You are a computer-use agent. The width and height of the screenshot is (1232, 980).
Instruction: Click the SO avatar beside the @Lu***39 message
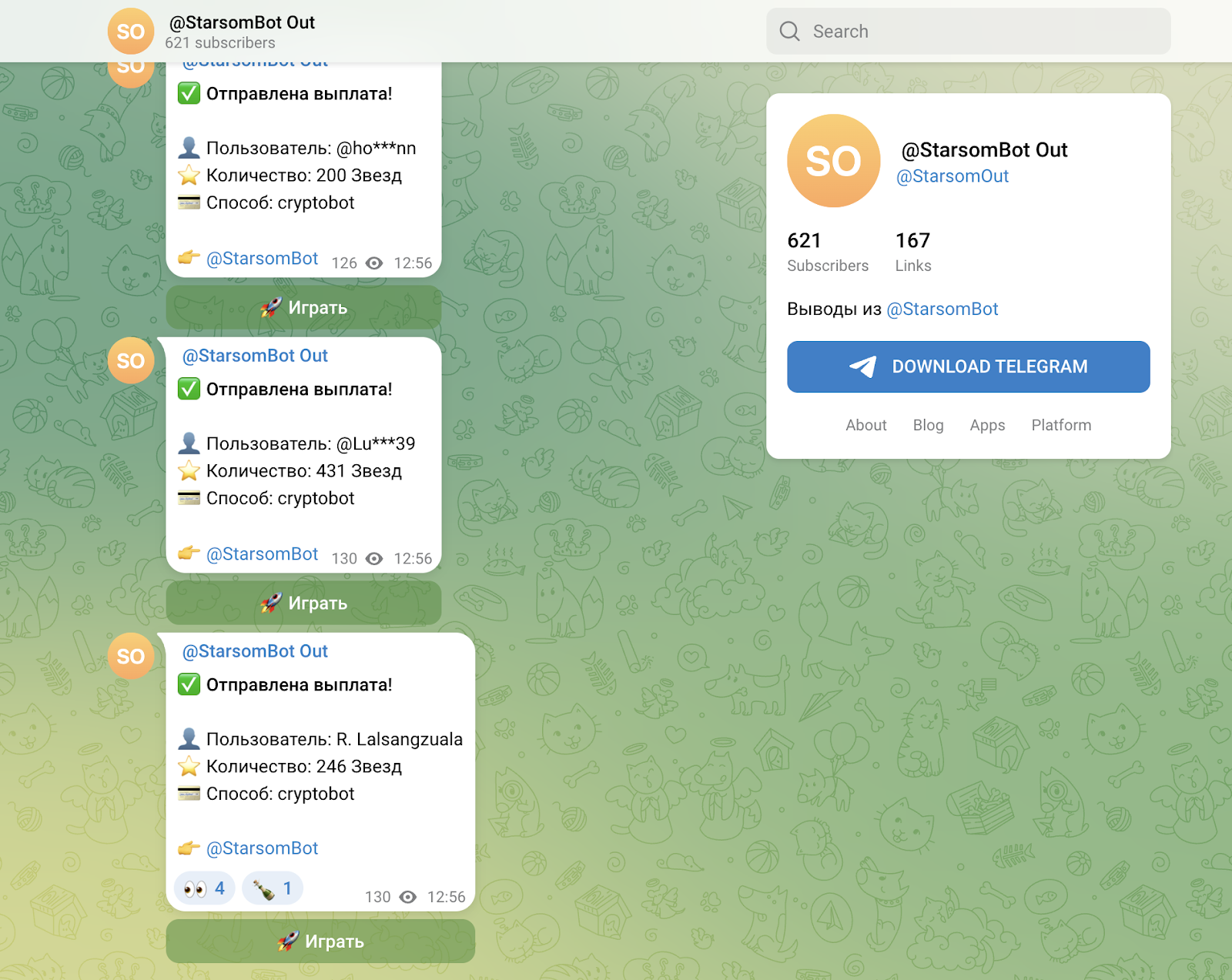click(131, 360)
